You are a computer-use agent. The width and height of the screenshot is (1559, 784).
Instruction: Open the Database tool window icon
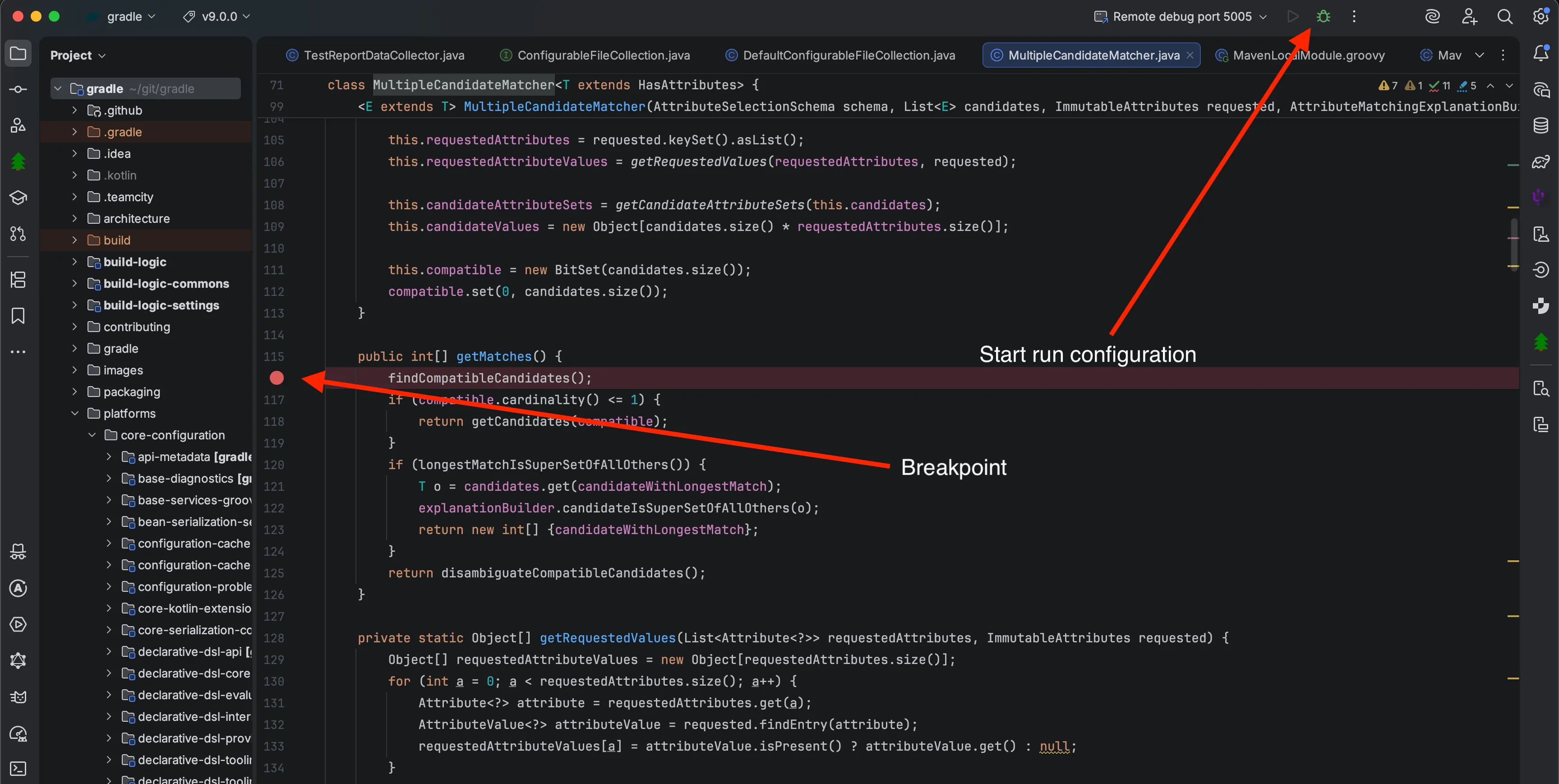(x=1540, y=126)
